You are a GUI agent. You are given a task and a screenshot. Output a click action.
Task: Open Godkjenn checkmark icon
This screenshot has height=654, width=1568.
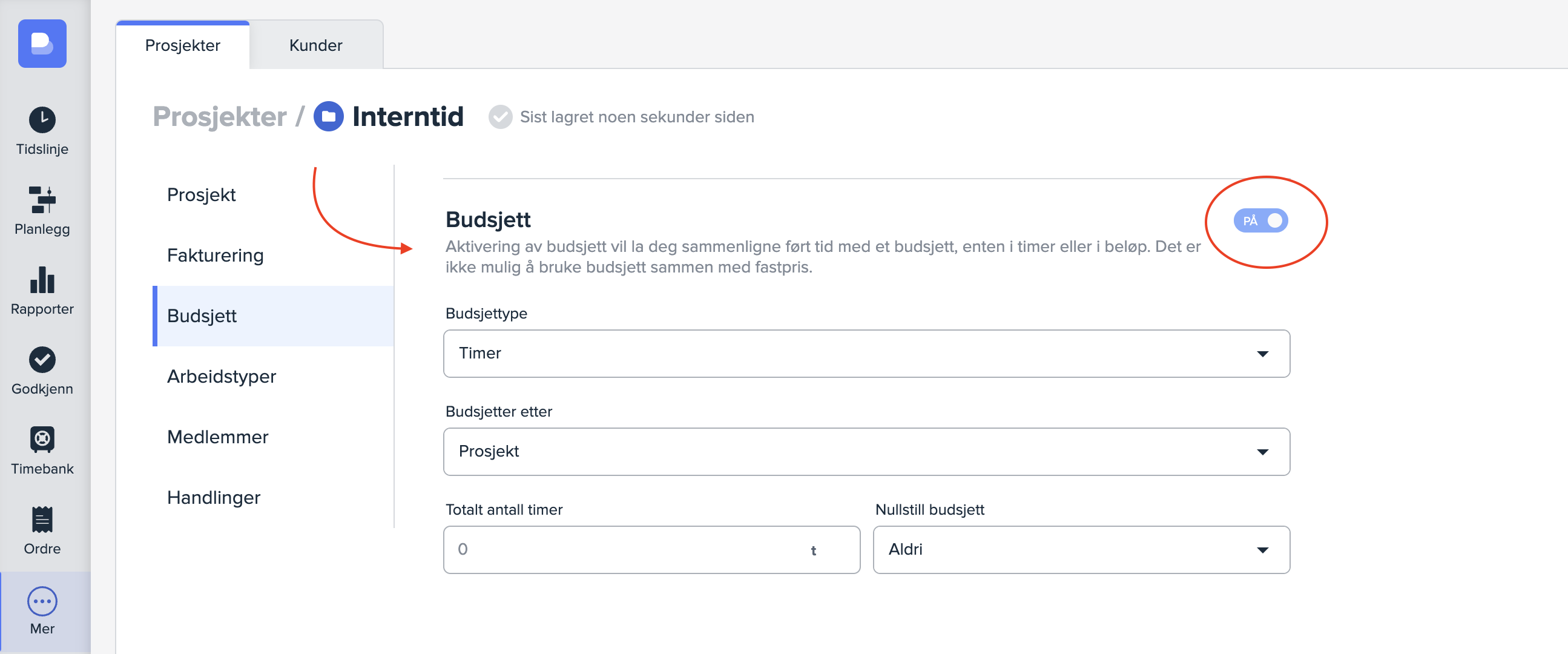(x=42, y=359)
